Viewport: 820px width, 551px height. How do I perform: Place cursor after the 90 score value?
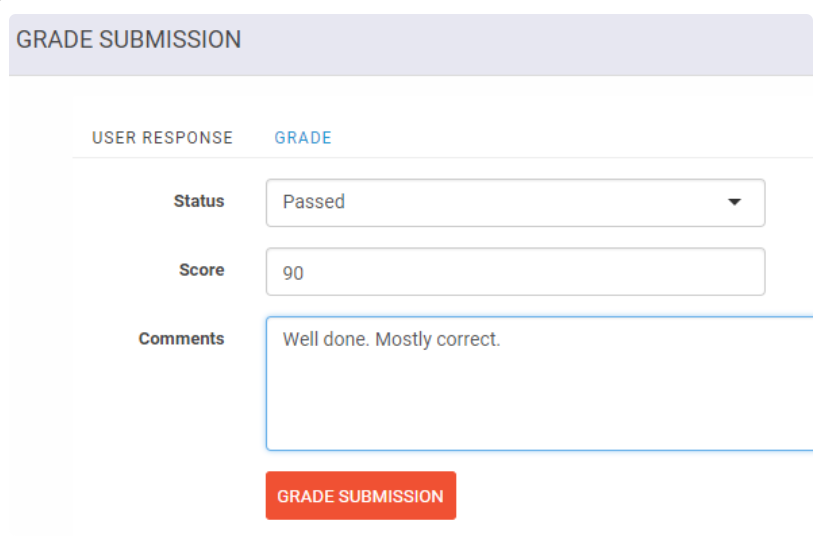coord(304,273)
